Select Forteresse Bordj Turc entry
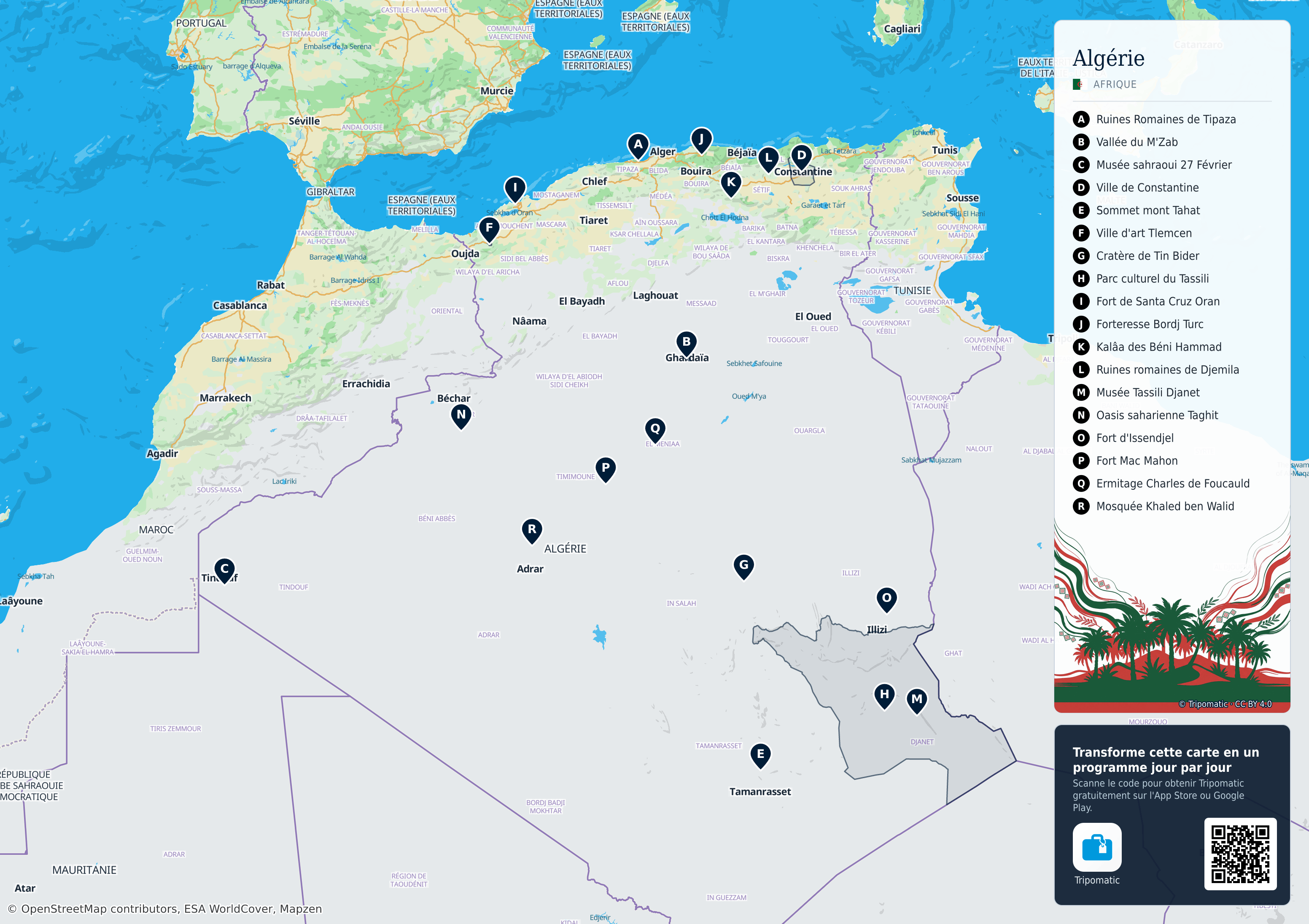The height and width of the screenshot is (924, 1309). coord(1139,324)
